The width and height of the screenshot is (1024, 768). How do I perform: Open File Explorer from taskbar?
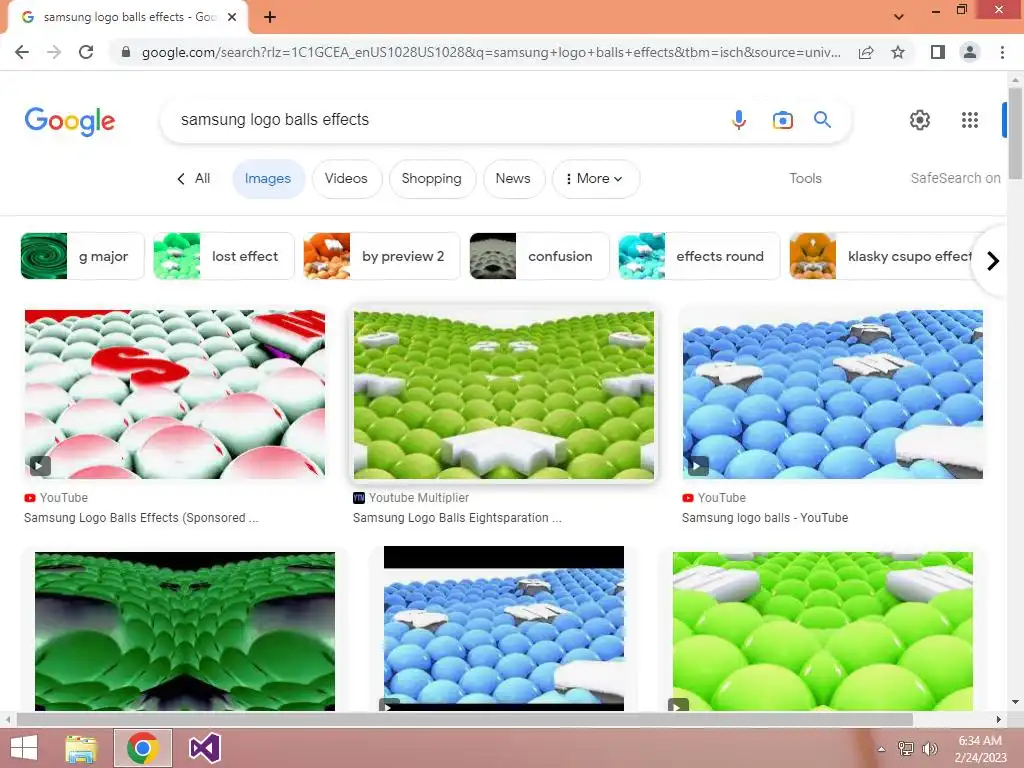(81, 748)
